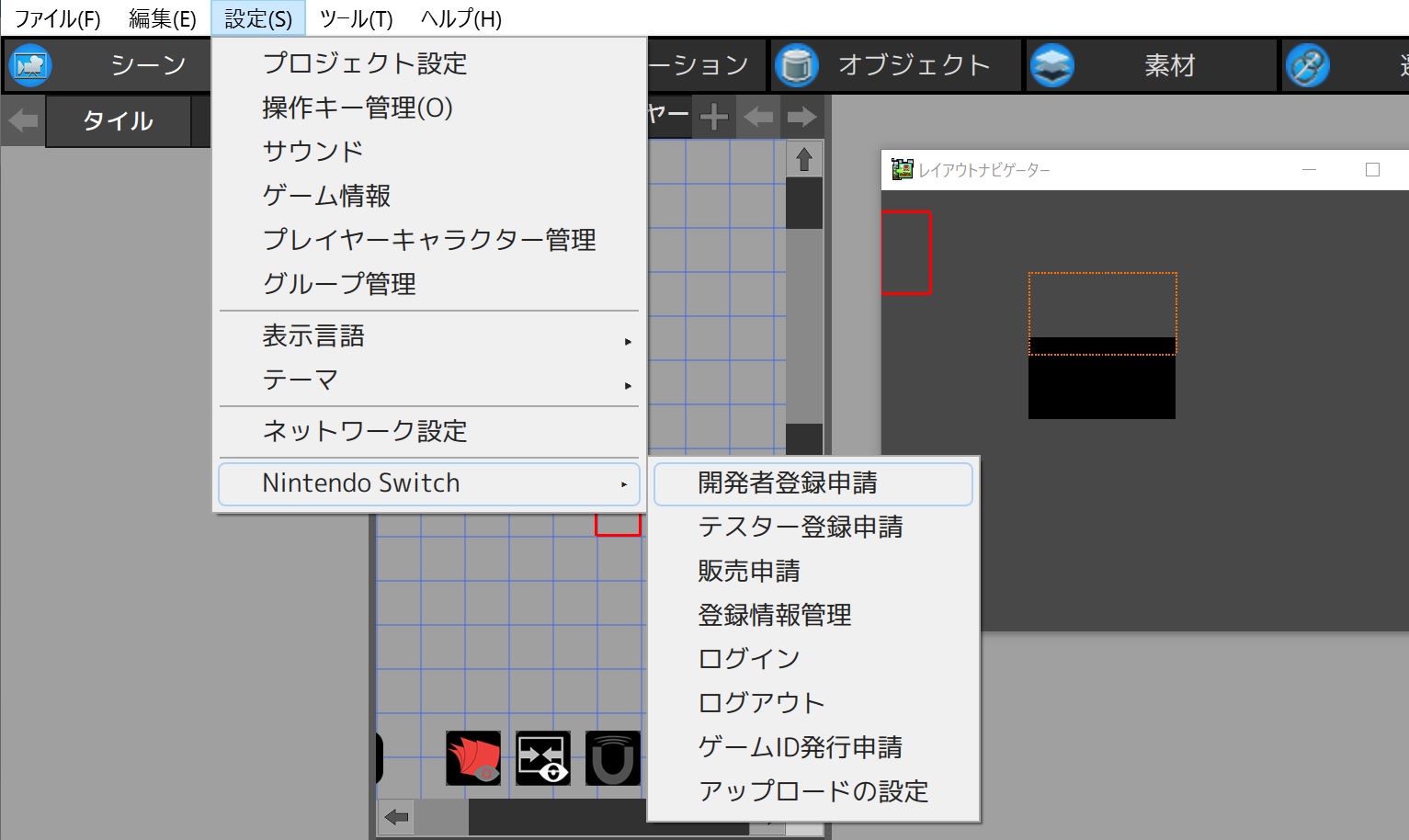Select 開発者登録申請 in the submenu
The width and height of the screenshot is (1409, 840).
813,483
